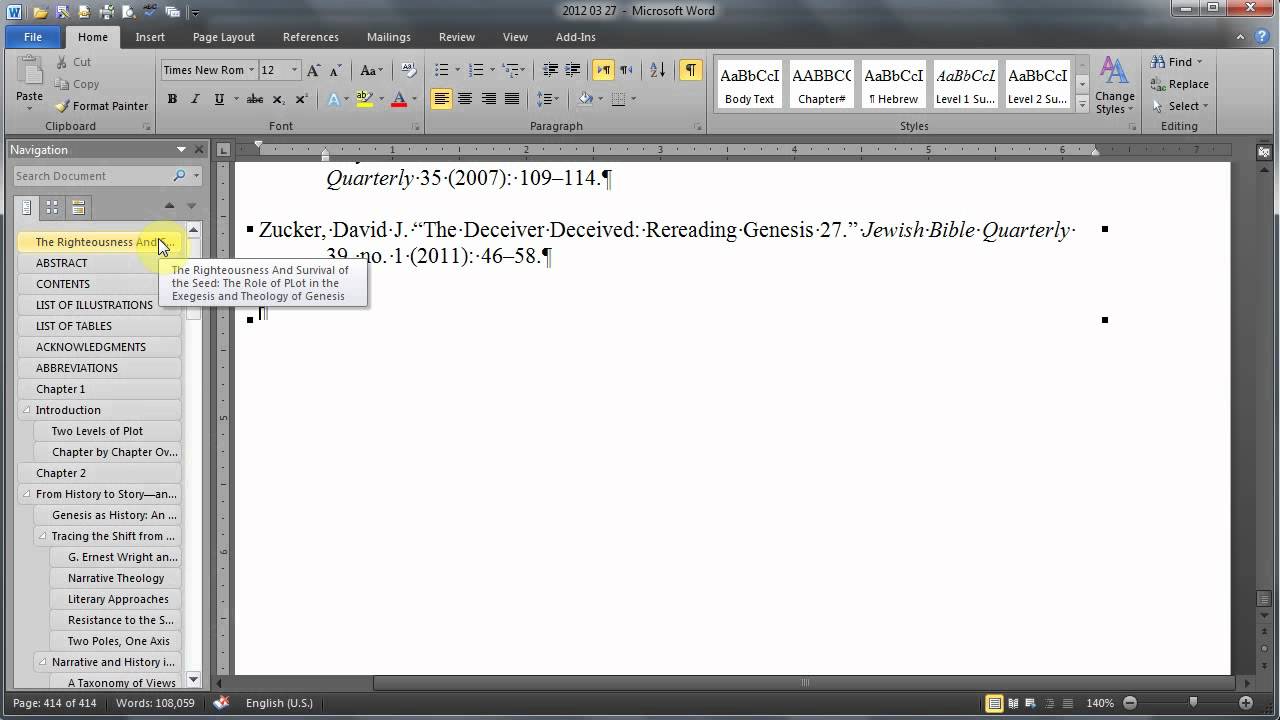Viewport: 1280px width, 720px height.
Task: Apply yellow text highlight color
Action: pyautogui.click(x=363, y=99)
